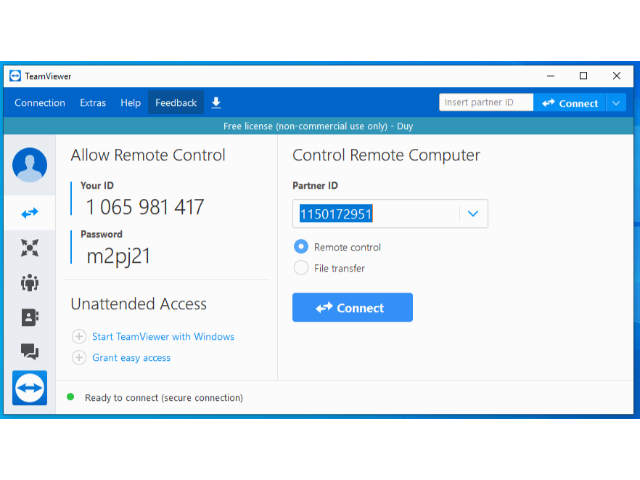Open the Meeting people sidebar icon
This screenshot has width=640, height=480.
(x=29, y=282)
